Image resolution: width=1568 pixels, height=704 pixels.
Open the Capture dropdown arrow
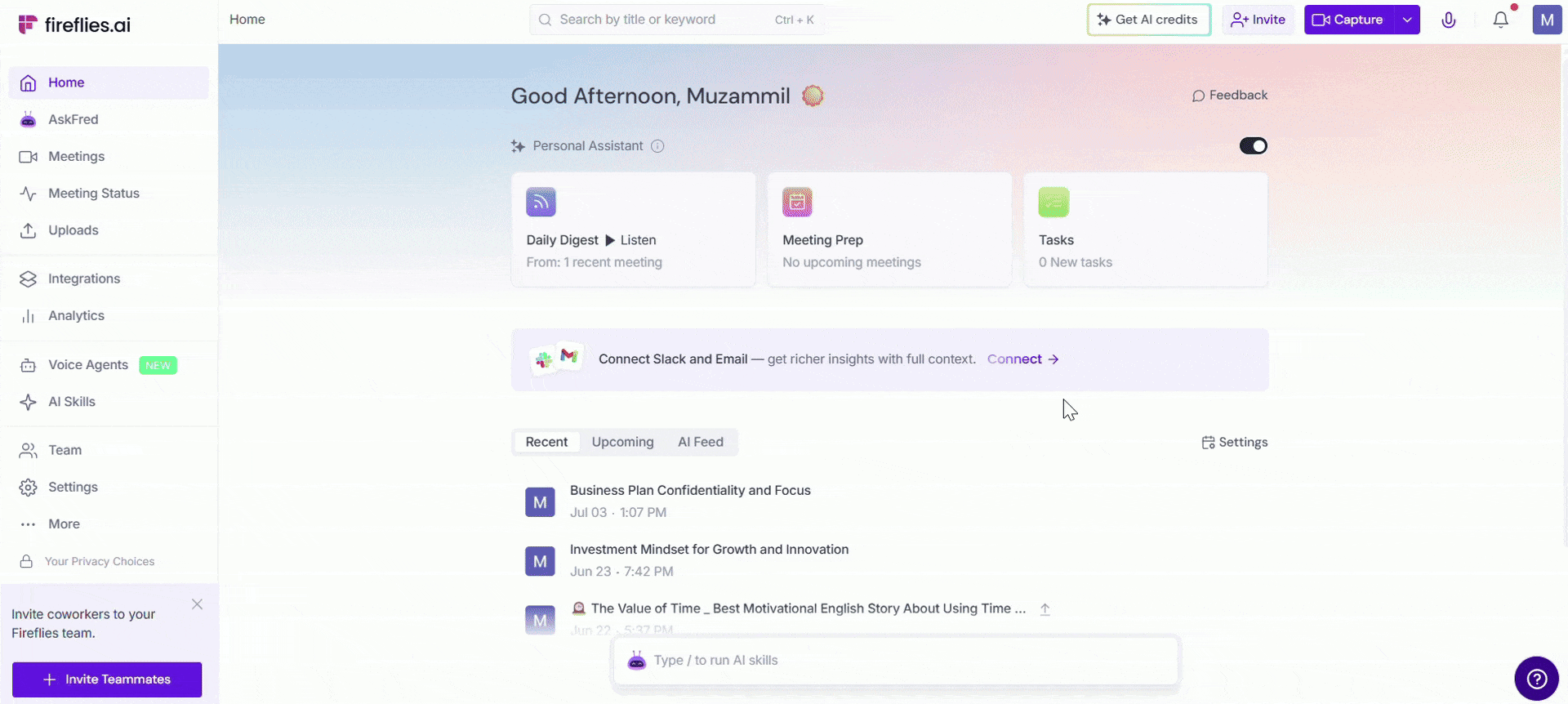point(1407,20)
